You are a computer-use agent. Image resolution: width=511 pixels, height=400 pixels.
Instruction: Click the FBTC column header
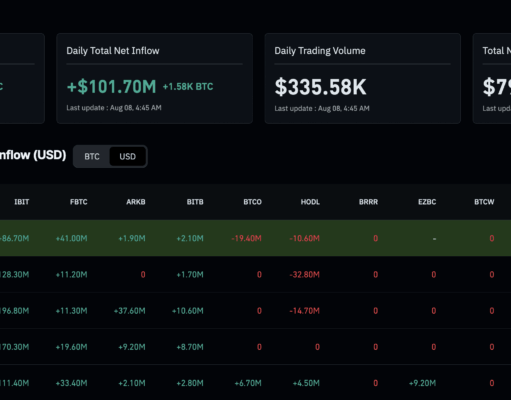(x=79, y=202)
